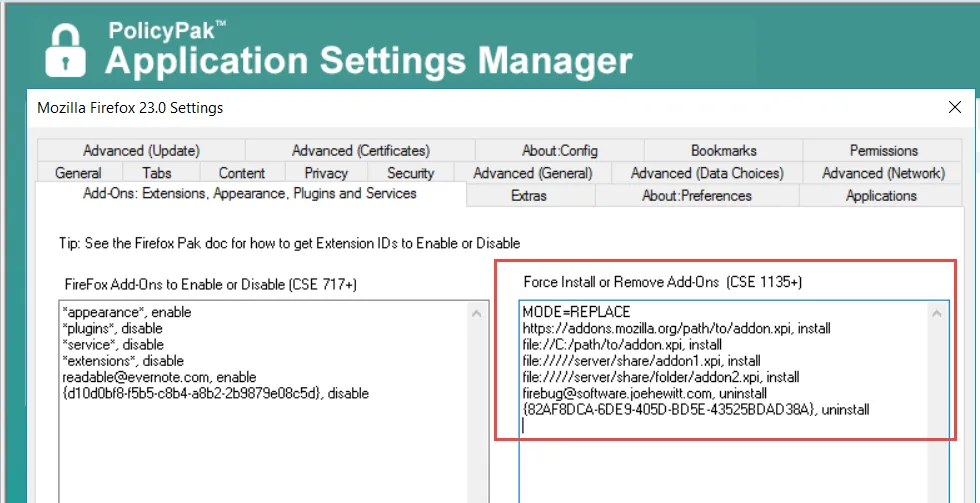Select the About:Config tab

[x=560, y=151]
